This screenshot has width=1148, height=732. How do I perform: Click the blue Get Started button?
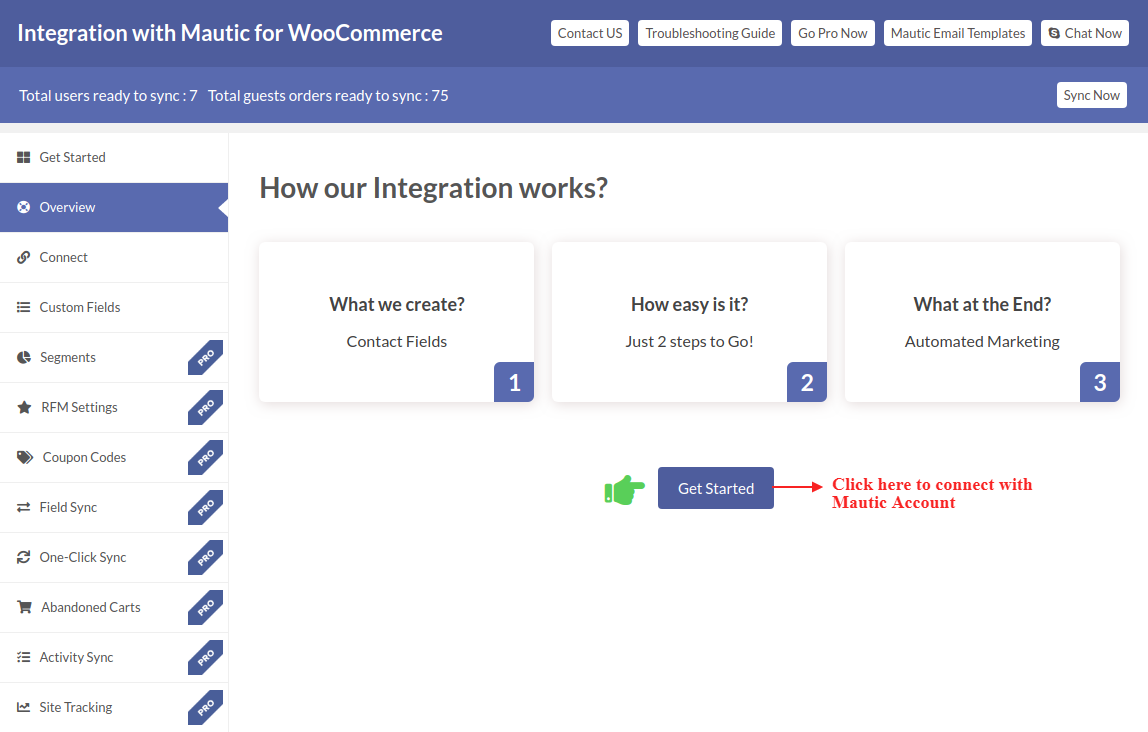[715, 488]
